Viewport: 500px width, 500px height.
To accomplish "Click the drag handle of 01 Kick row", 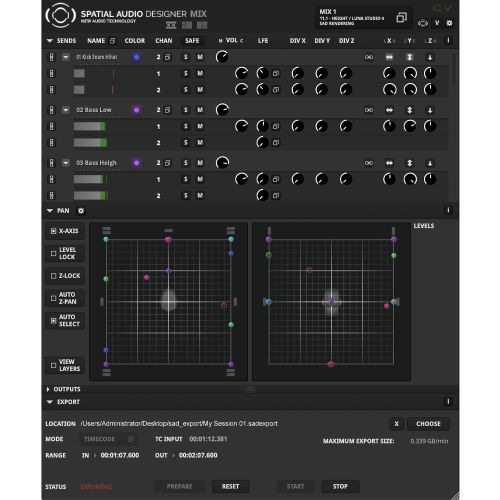I will [x=51, y=57].
